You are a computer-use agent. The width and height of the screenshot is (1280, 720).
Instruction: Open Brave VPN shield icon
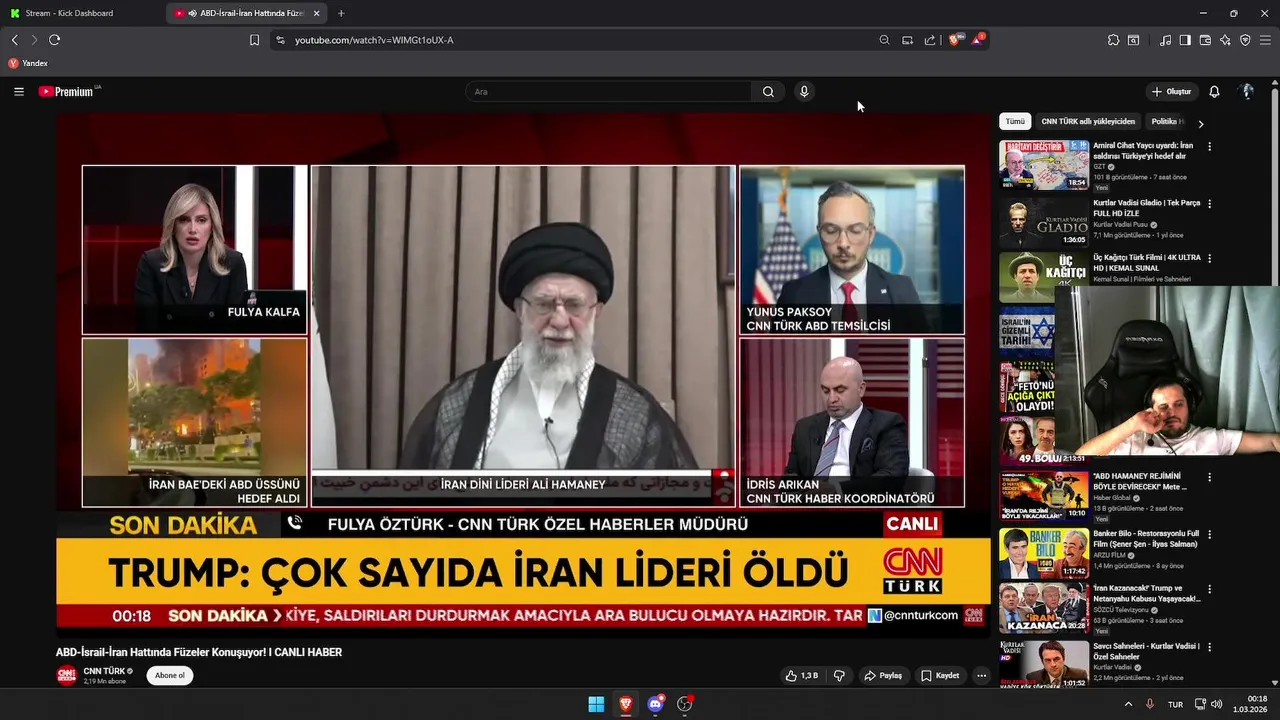[x=1245, y=40]
